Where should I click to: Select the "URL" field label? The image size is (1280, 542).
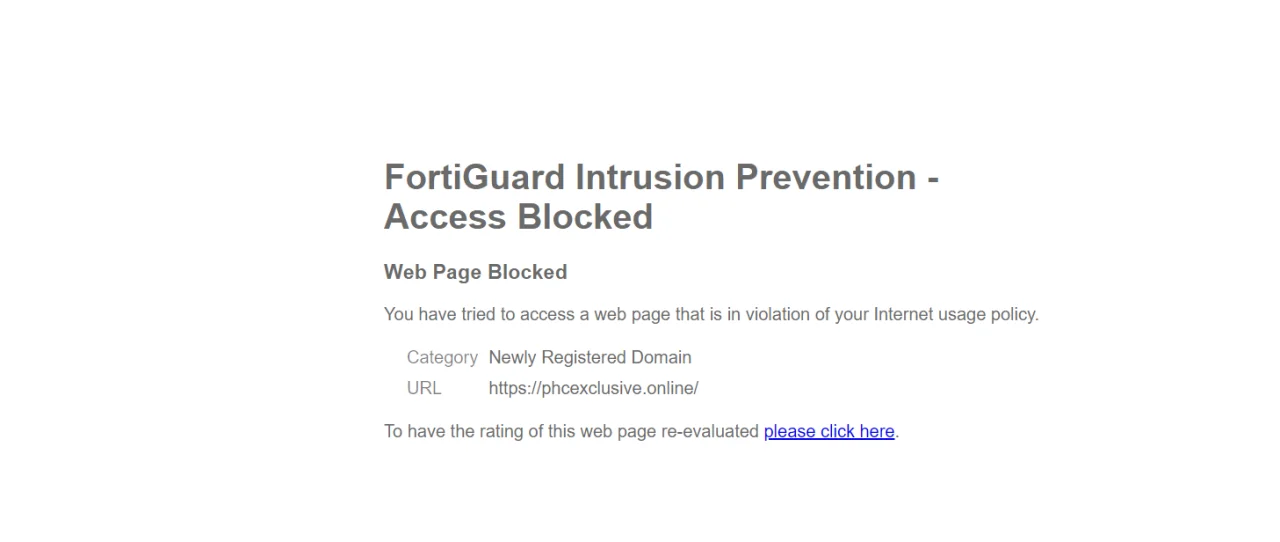pyautogui.click(x=424, y=388)
